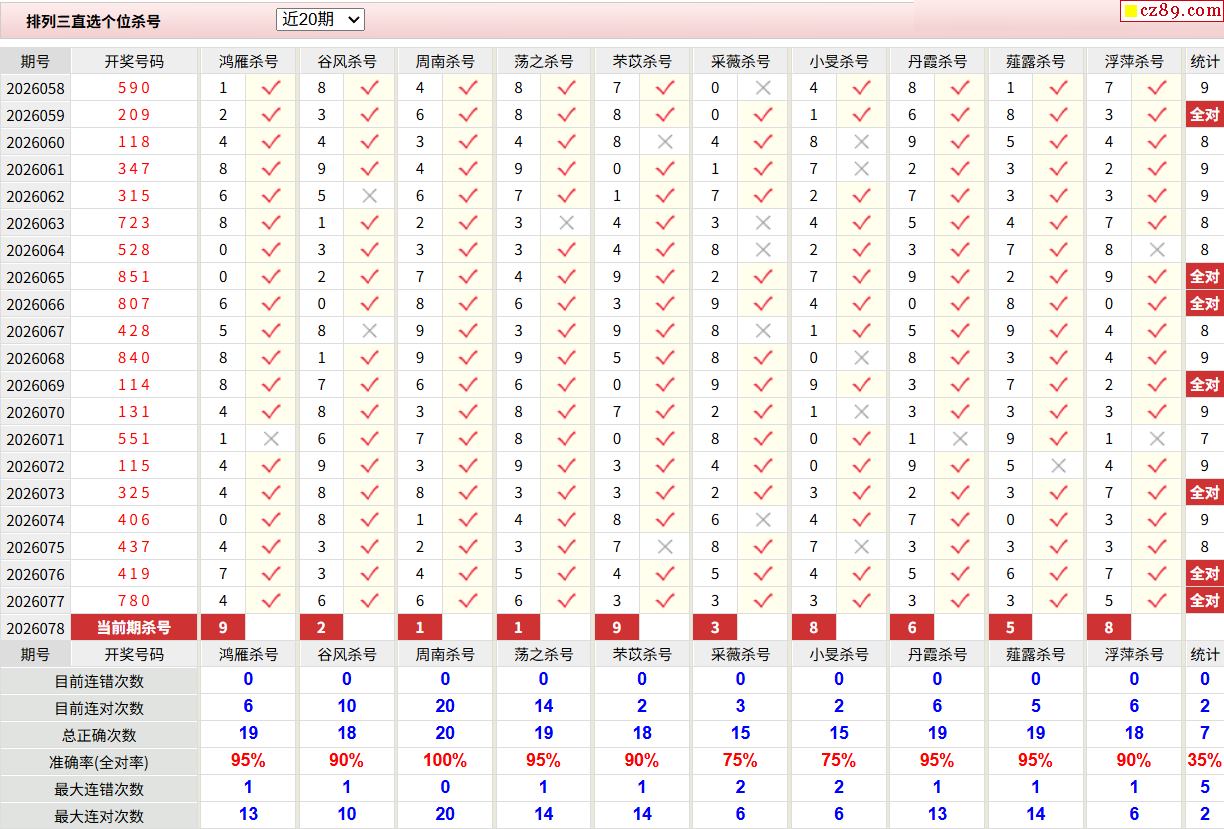Click the 最大连对次数 row label
1224x829 pixels.
click(99, 816)
